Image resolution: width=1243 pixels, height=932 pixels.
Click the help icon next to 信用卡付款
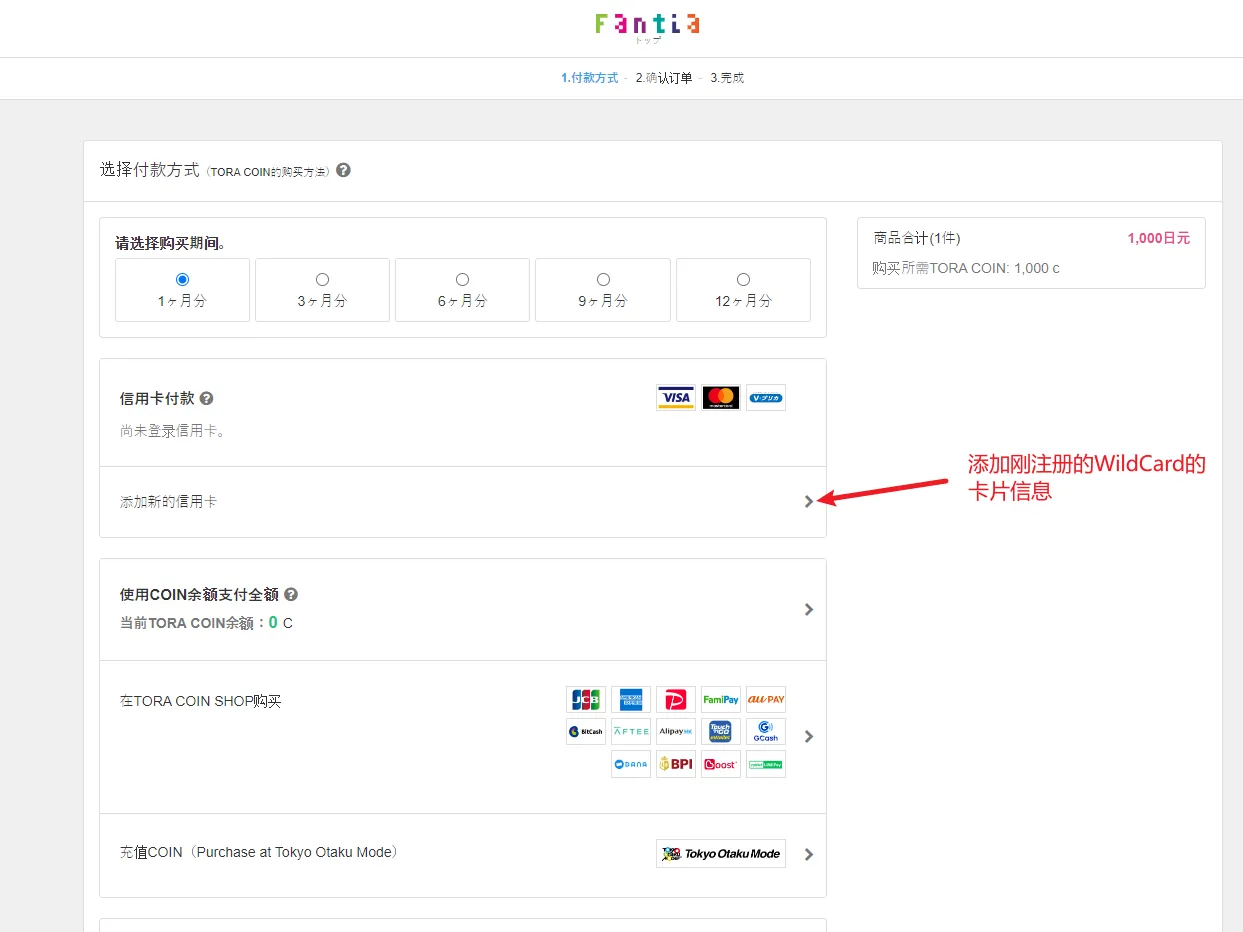(206, 398)
